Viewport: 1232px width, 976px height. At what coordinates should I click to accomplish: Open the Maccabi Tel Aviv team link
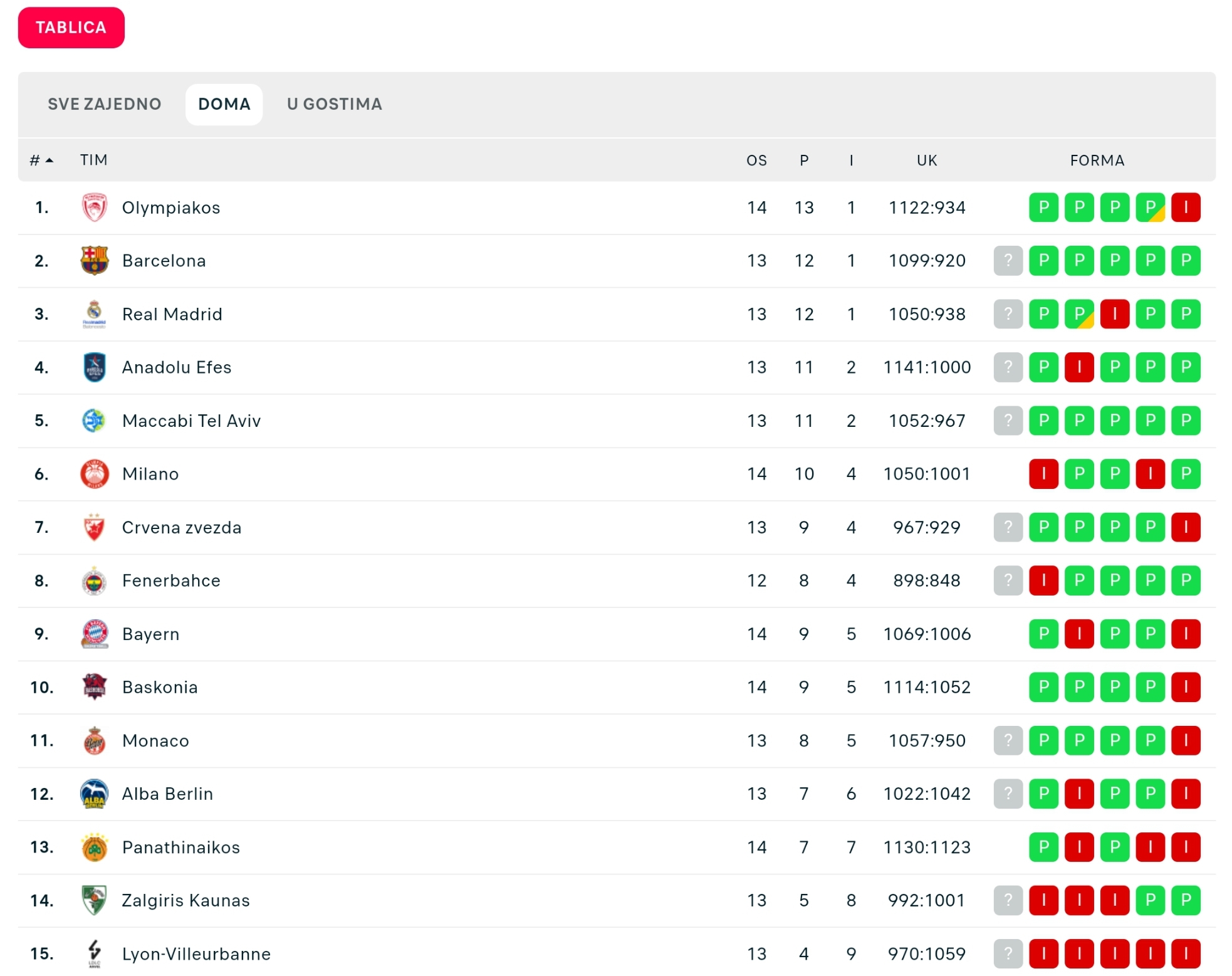(192, 421)
